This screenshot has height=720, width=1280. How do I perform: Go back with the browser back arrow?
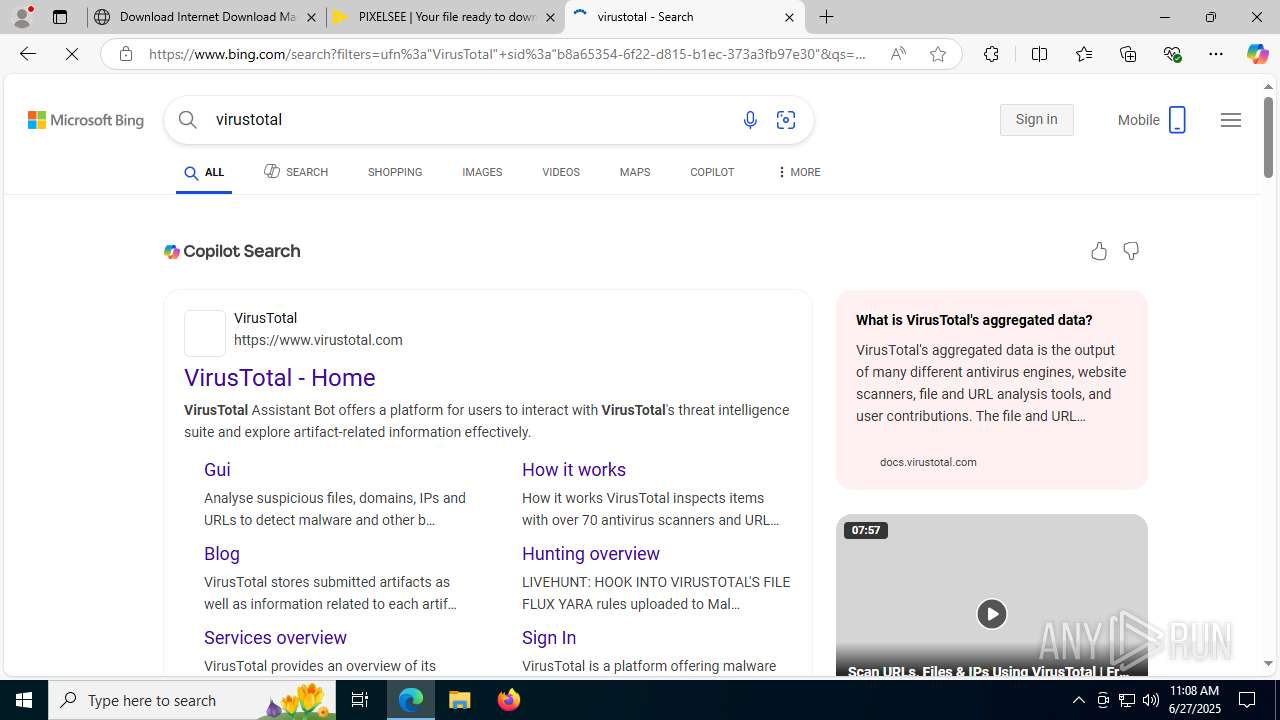tap(28, 54)
